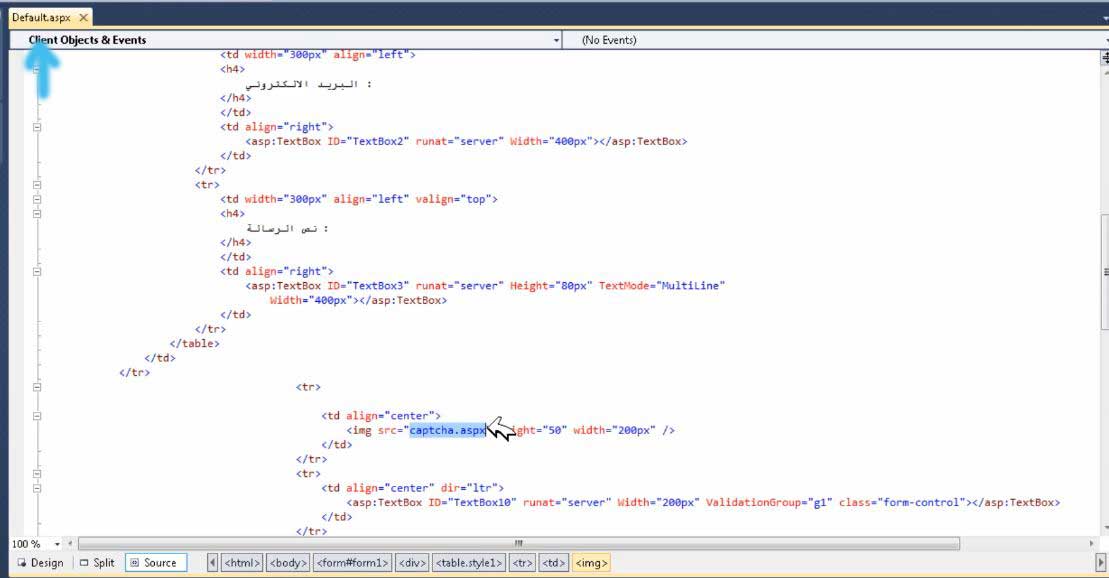This screenshot has width=1109, height=578.
Task: Select the <img> breadcrumb tag
Action: click(591, 563)
